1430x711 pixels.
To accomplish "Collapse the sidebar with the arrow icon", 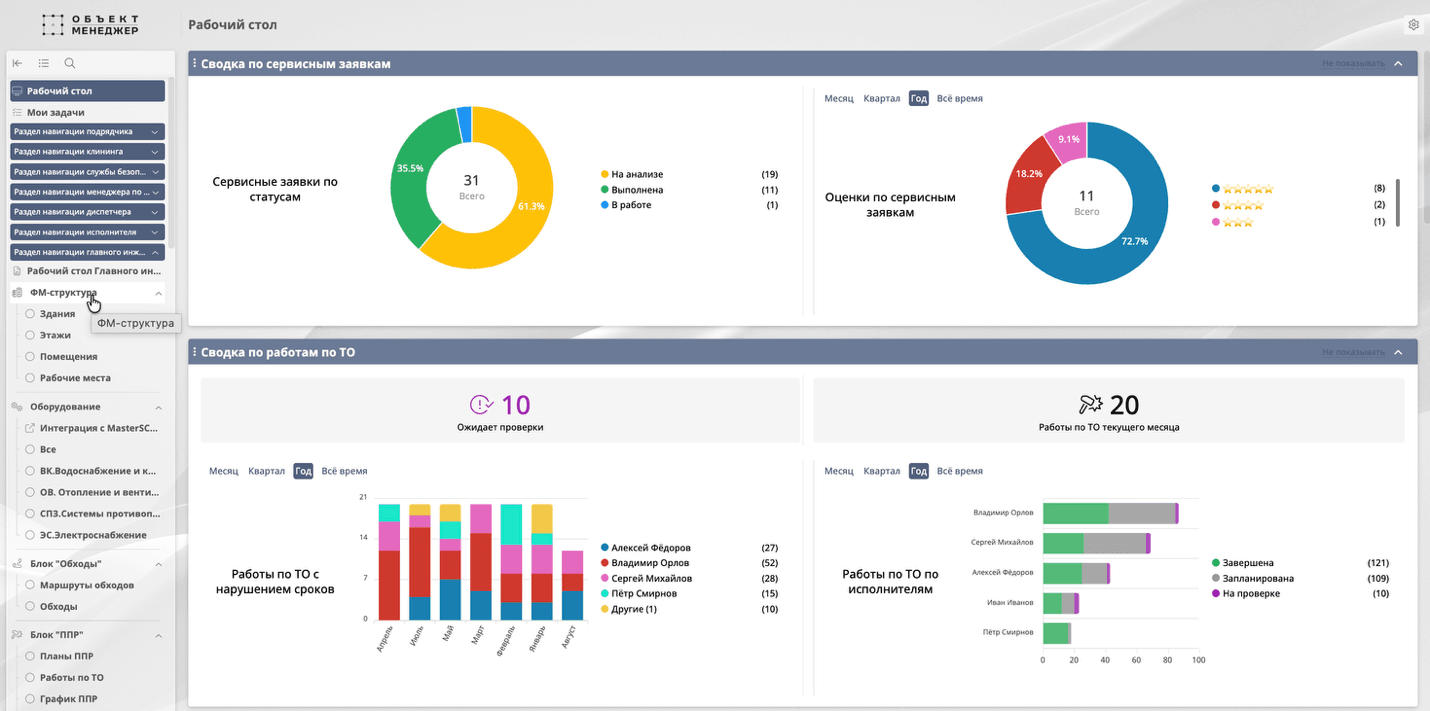I will tap(17, 63).
